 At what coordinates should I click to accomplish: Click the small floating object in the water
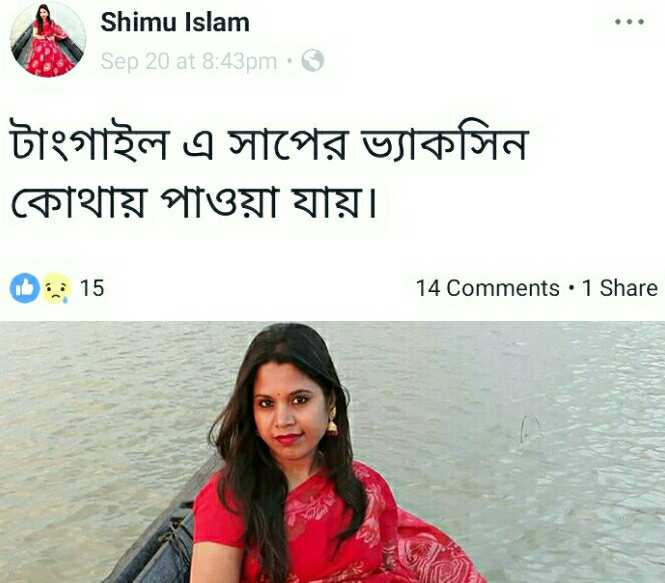(529, 430)
